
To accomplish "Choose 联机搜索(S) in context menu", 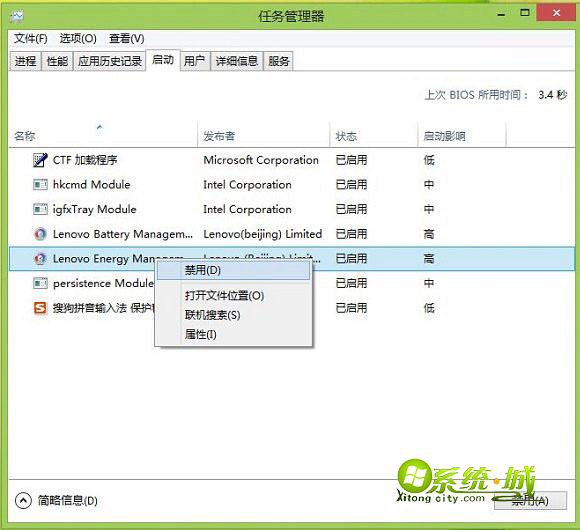I will [233, 315].
